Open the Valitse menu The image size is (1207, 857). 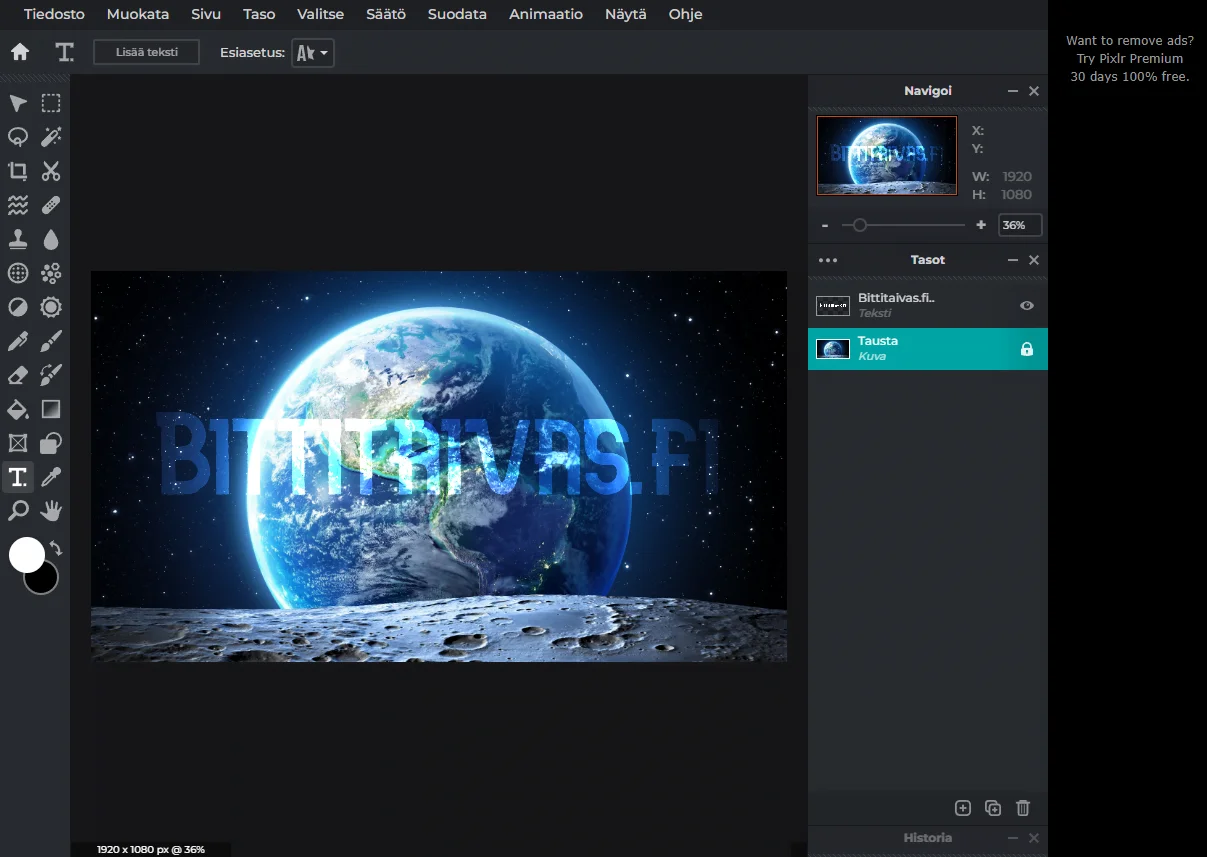click(321, 14)
